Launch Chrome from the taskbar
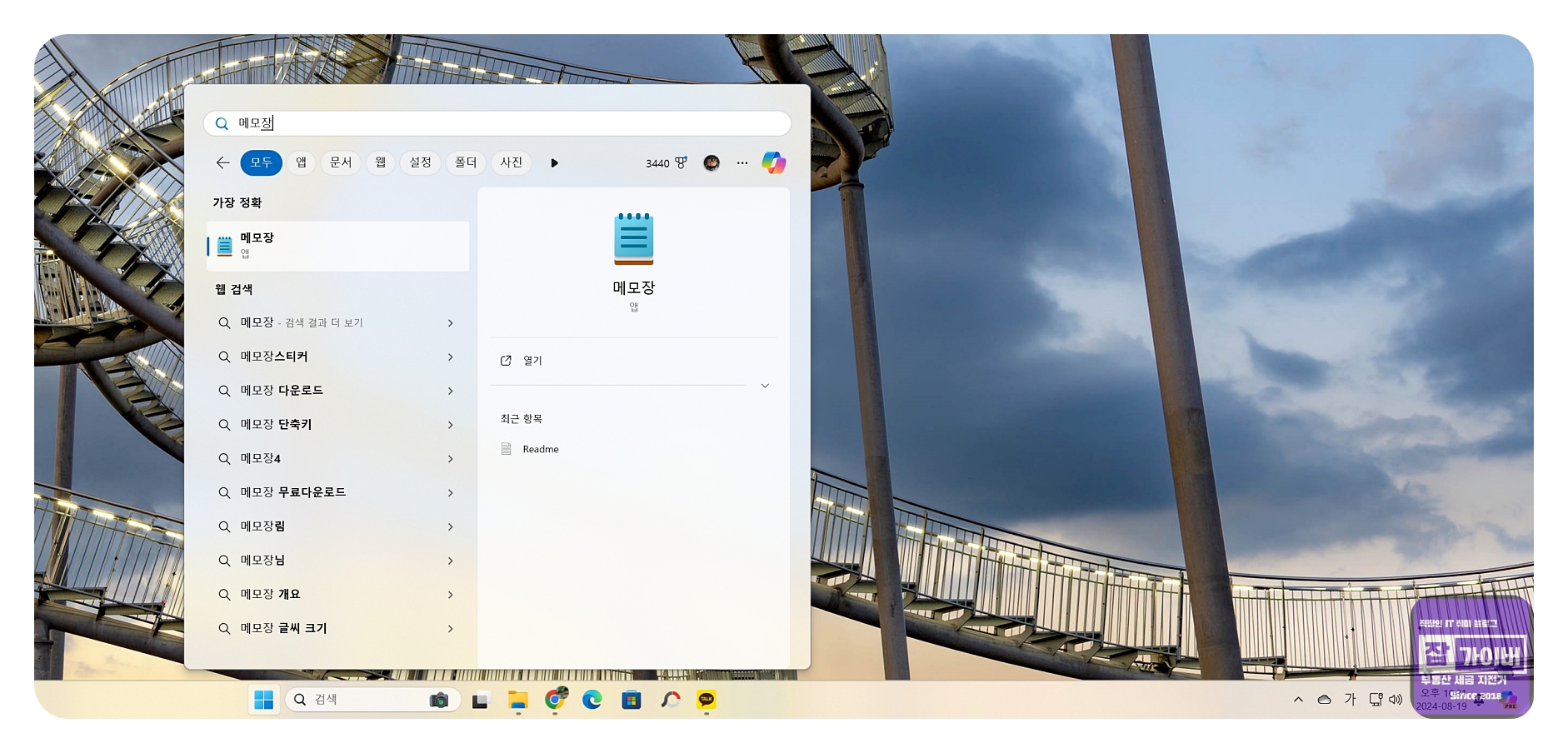The image size is (1568, 753). [556, 700]
